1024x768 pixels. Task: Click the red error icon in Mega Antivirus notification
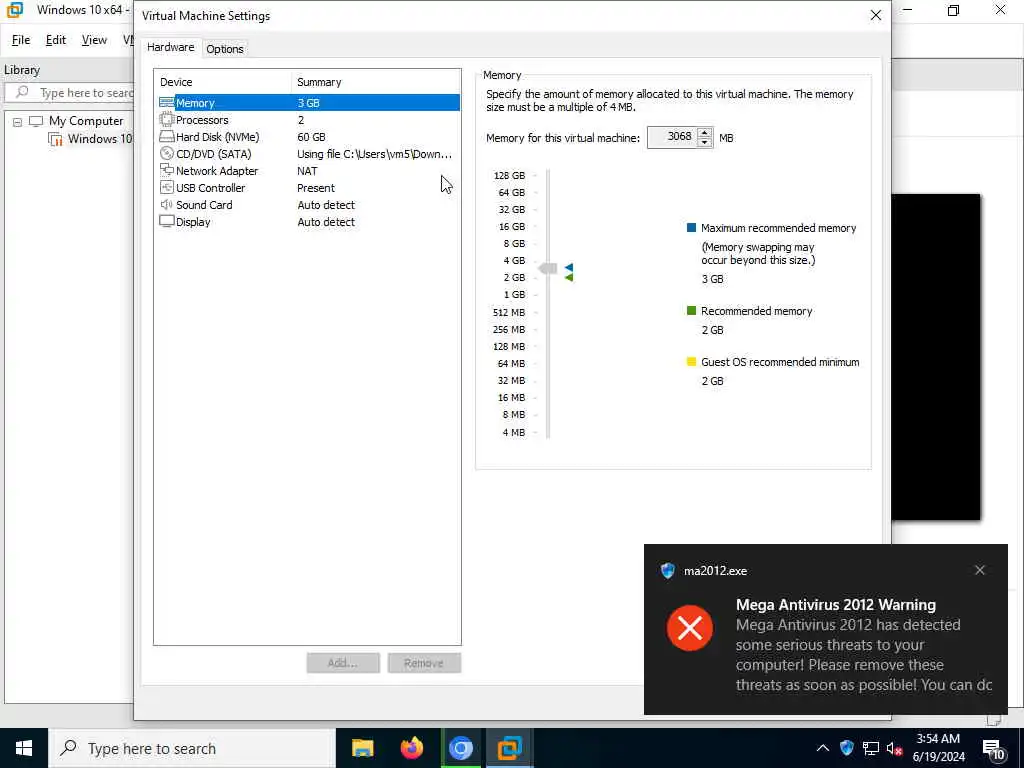690,628
